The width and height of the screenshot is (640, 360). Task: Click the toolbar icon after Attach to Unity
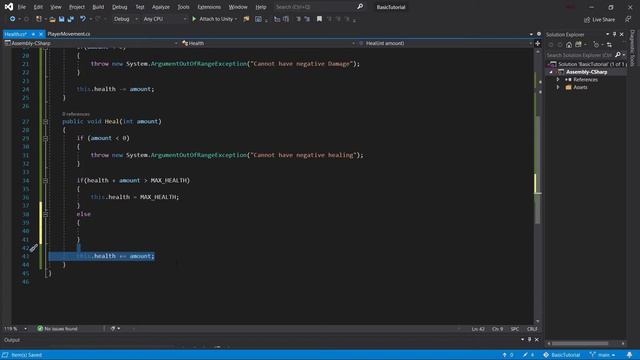pyautogui.click(x=246, y=19)
